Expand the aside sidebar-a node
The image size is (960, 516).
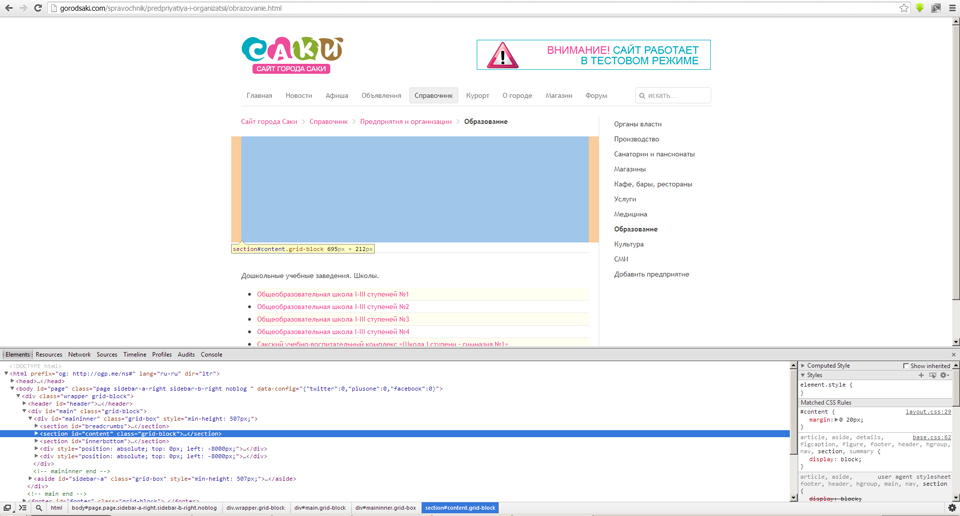pyautogui.click(x=30, y=479)
